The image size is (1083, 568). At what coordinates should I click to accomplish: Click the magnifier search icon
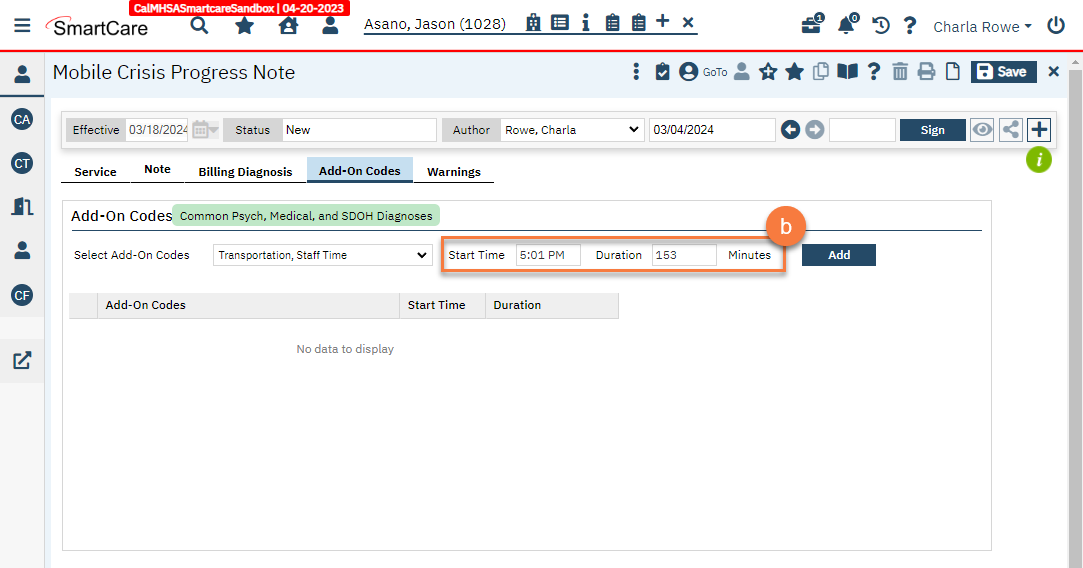click(200, 26)
